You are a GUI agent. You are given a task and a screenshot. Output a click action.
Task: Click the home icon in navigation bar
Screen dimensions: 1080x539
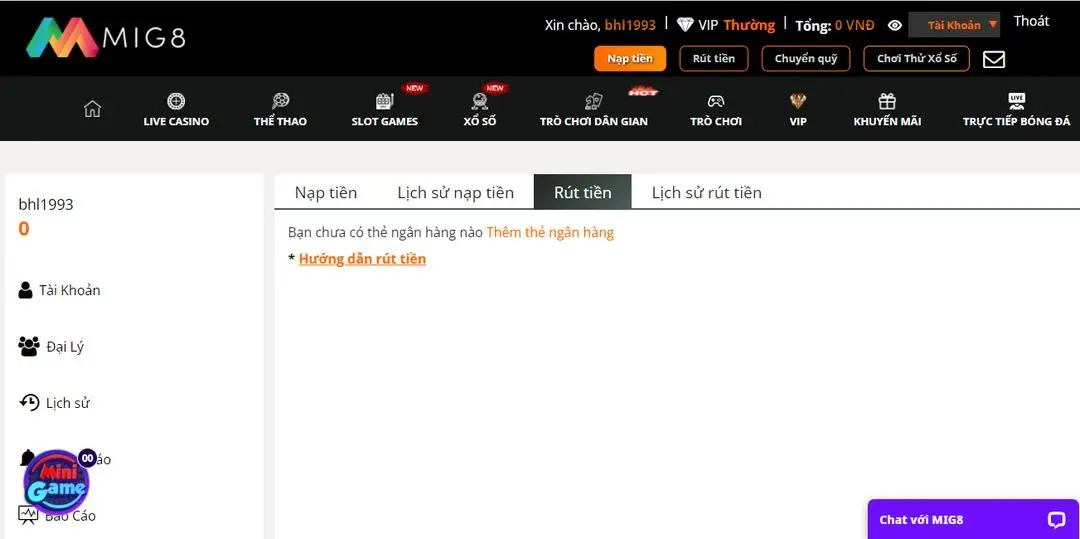[92, 109]
